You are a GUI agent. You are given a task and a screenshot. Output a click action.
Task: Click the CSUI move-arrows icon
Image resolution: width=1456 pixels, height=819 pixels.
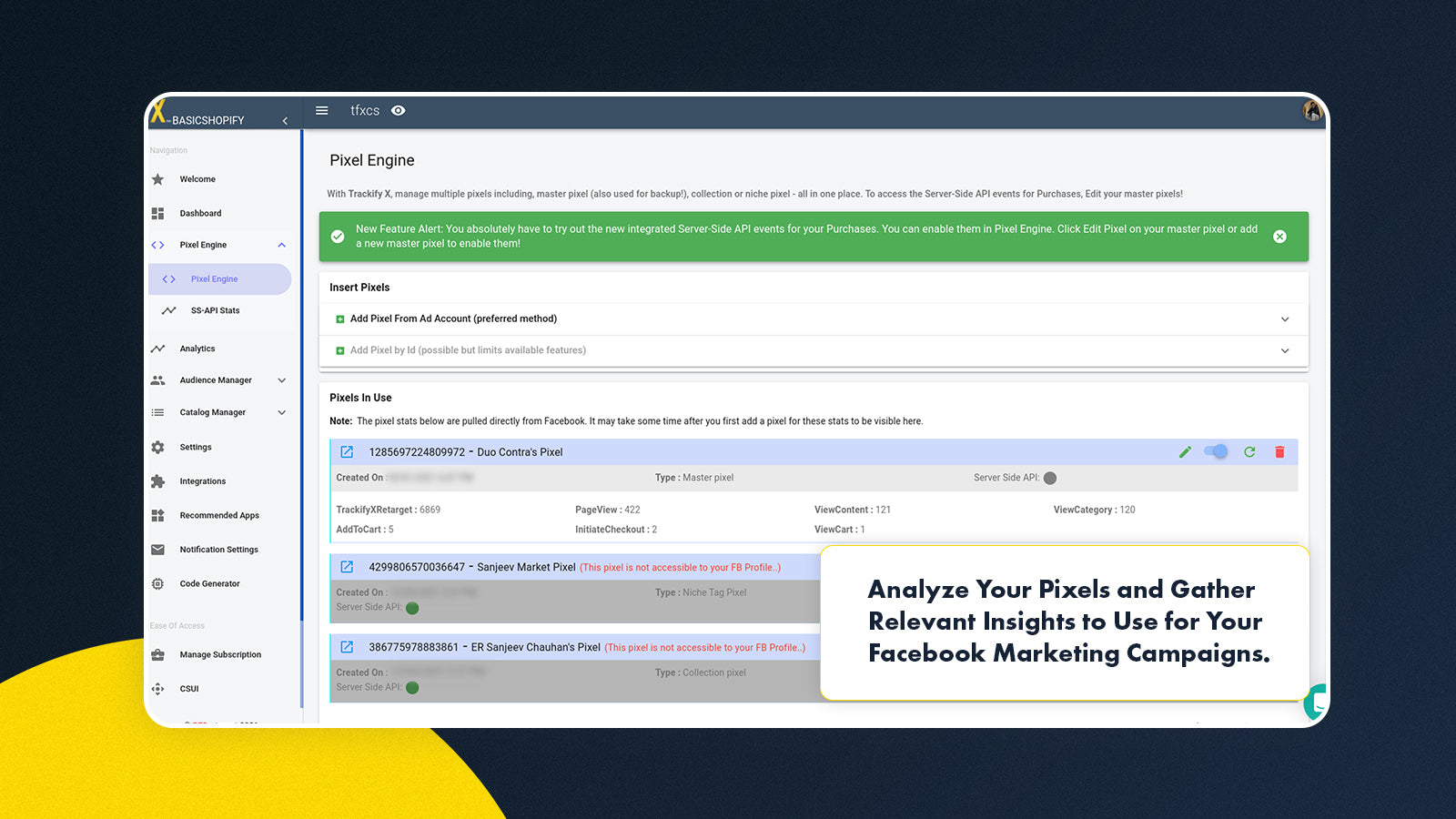tap(158, 689)
